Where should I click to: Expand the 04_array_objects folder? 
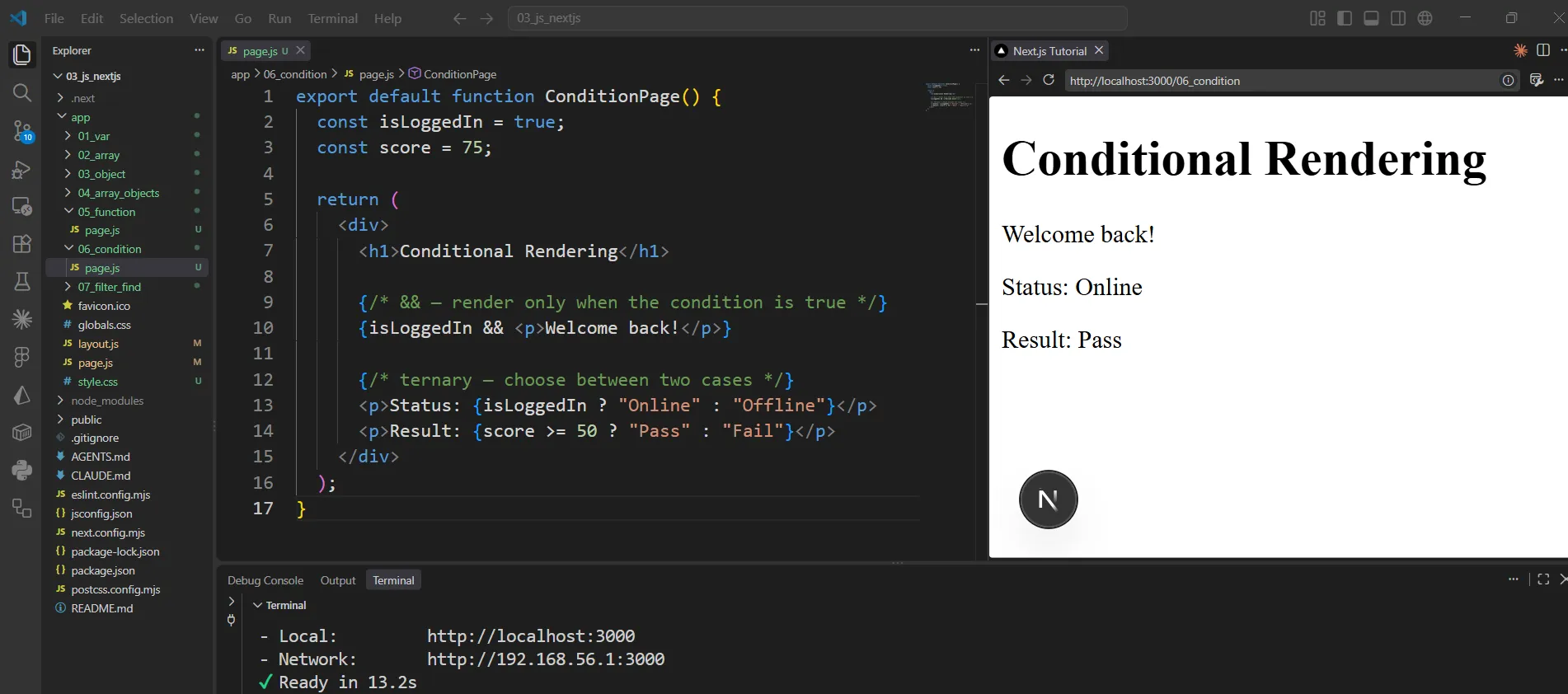pos(68,193)
